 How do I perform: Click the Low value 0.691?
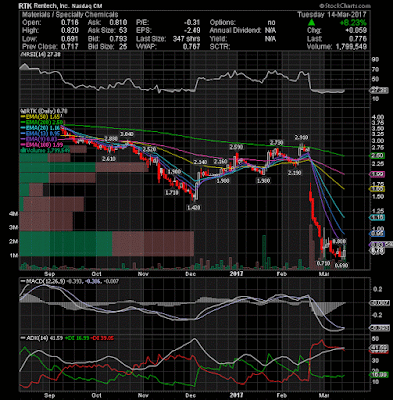pos(70,39)
